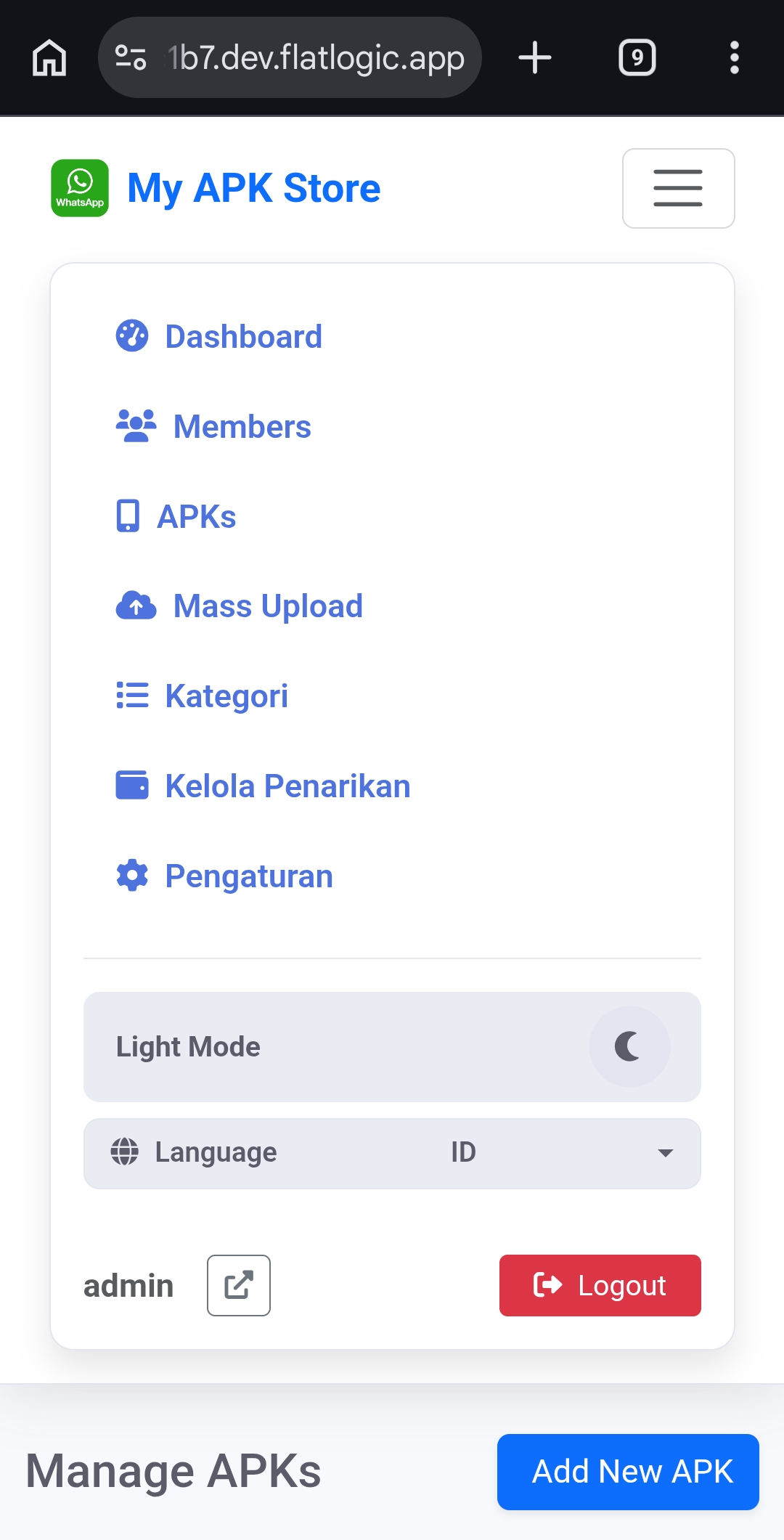Open the browser tab switcher showing 9
The image size is (784, 1540).
click(637, 57)
